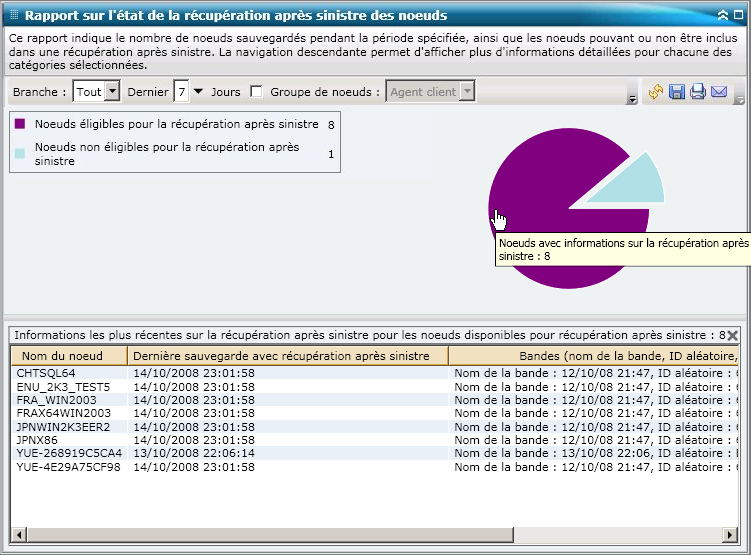Print the report with the printer icon

point(698,91)
